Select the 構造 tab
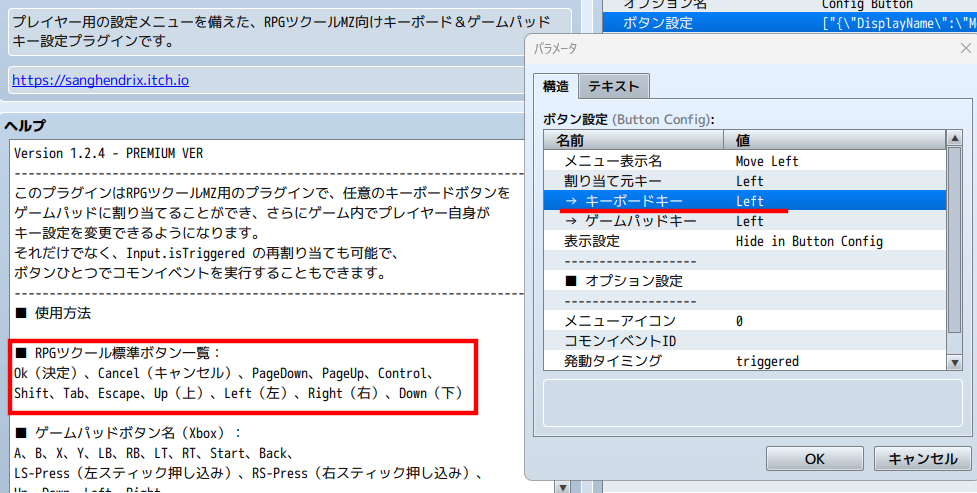 tap(556, 86)
